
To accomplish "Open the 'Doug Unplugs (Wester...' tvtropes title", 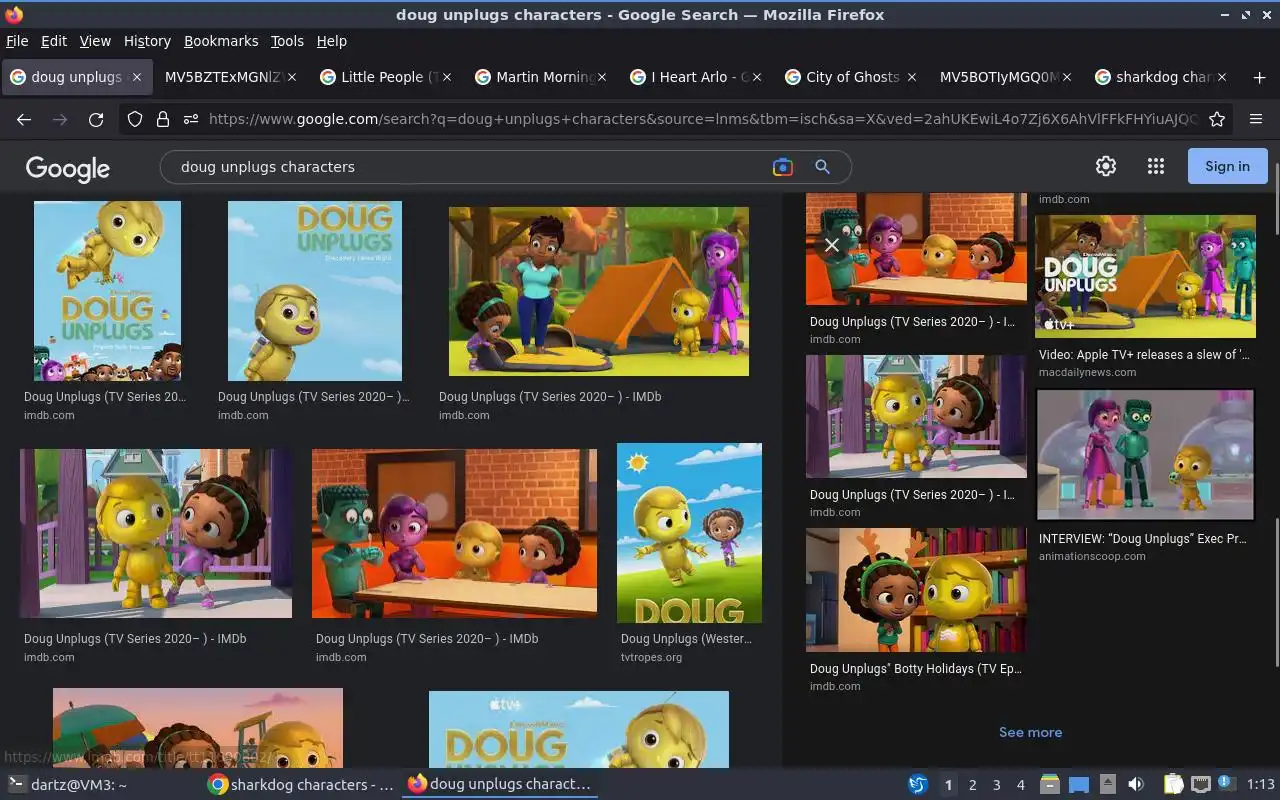I will (x=686, y=638).
